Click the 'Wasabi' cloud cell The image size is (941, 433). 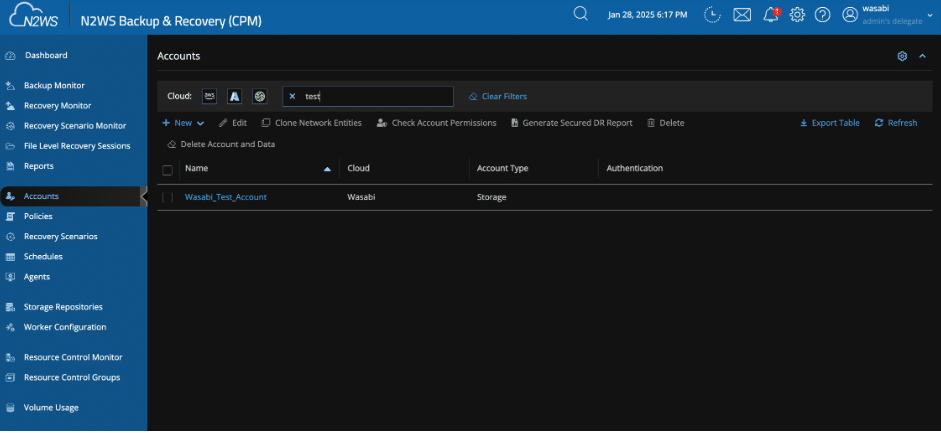pyautogui.click(x=361, y=197)
